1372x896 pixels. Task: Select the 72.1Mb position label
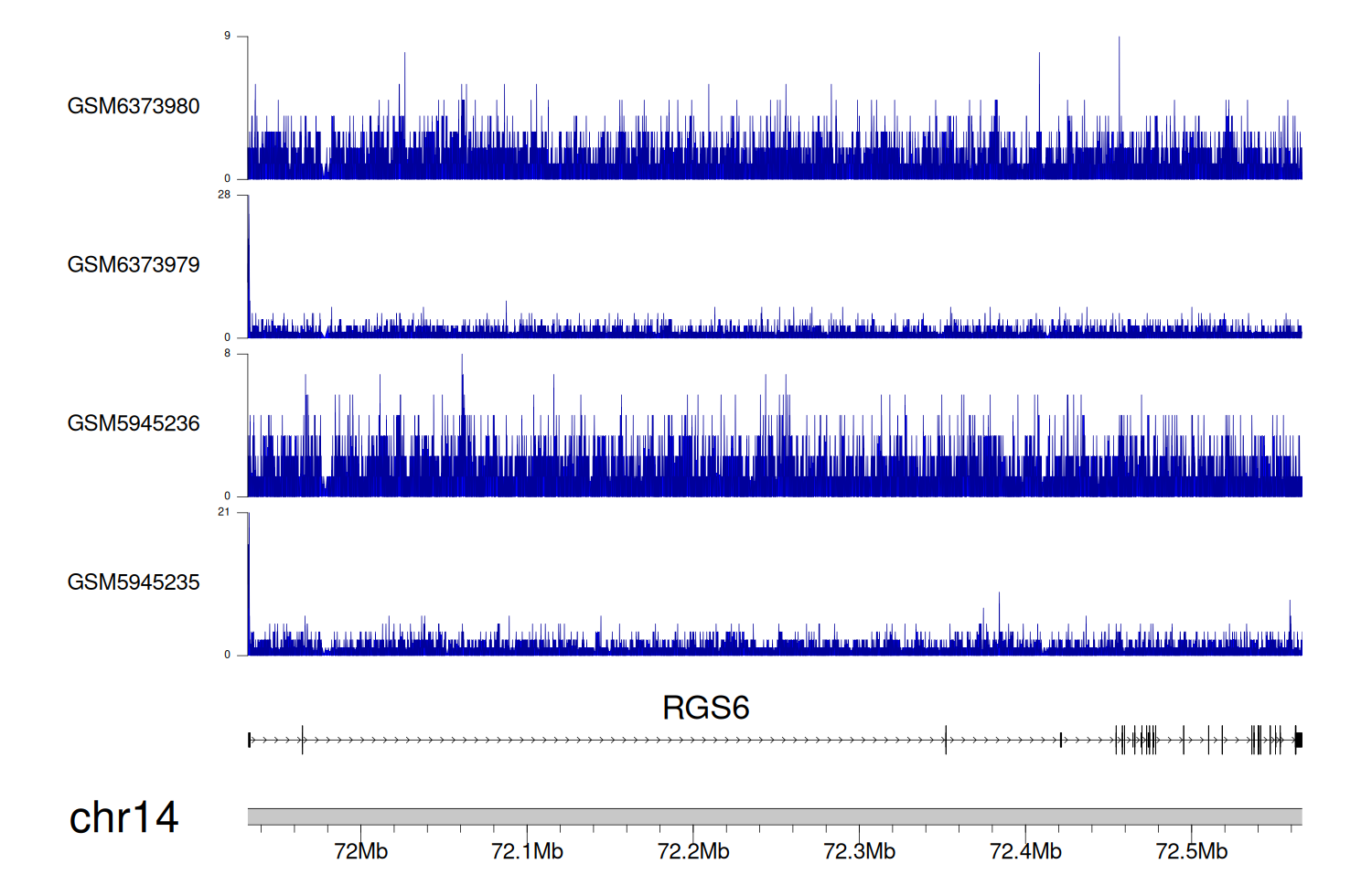pyautogui.click(x=527, y=851)
